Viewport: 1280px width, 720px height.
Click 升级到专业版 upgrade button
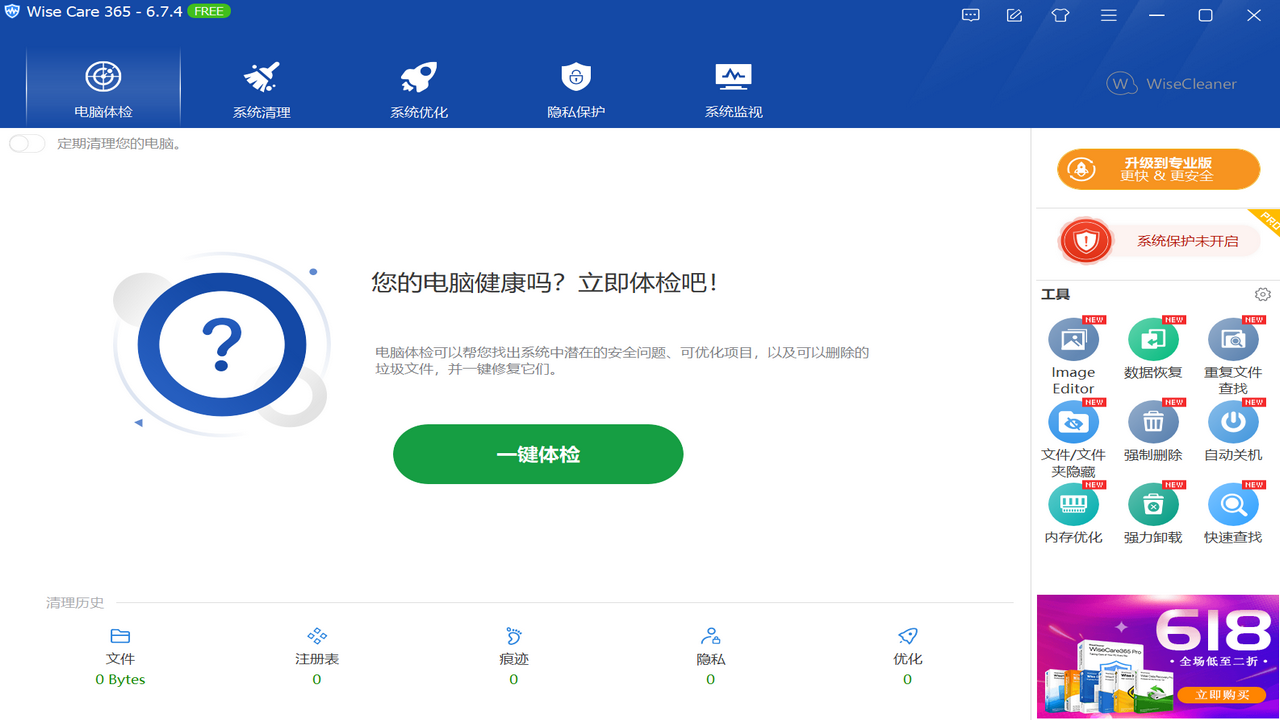click(x=1157, y=169)
